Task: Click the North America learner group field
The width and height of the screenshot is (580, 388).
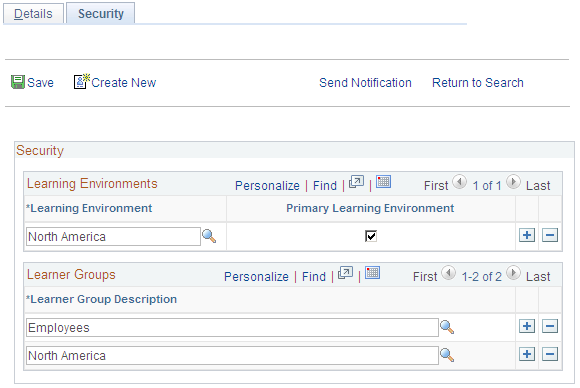Action: pyautogui.click(x=232, y=355)
